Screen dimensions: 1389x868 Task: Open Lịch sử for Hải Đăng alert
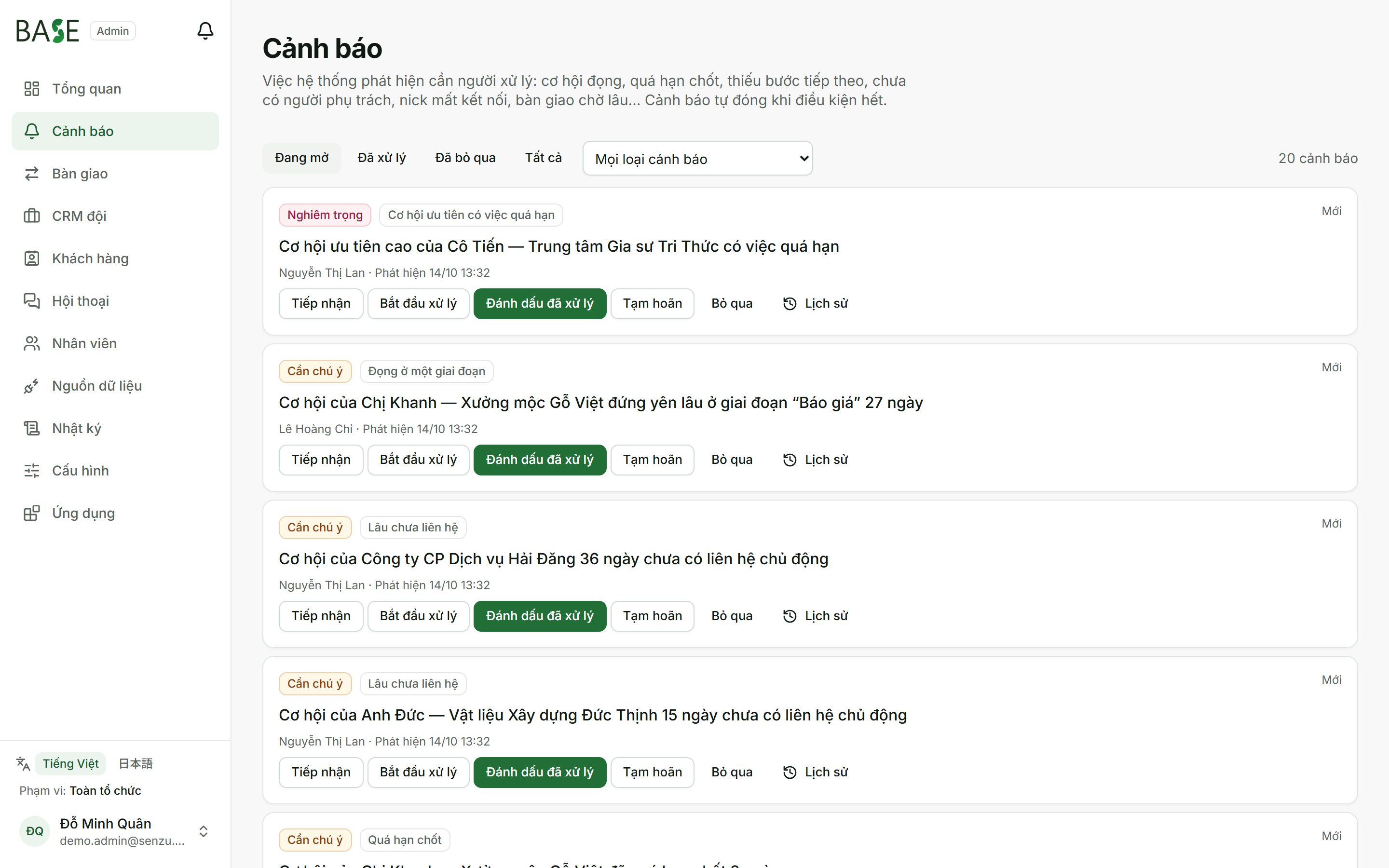[815, 616]
